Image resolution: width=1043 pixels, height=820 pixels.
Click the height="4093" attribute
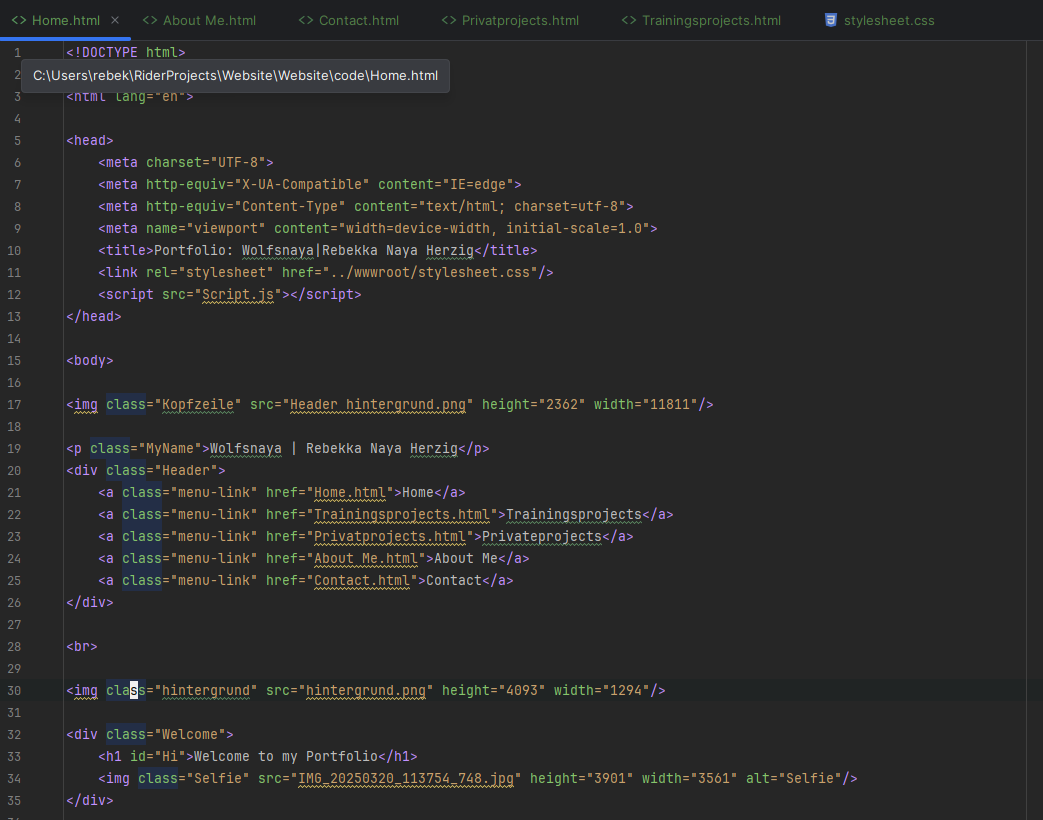(x=494, y=690)
